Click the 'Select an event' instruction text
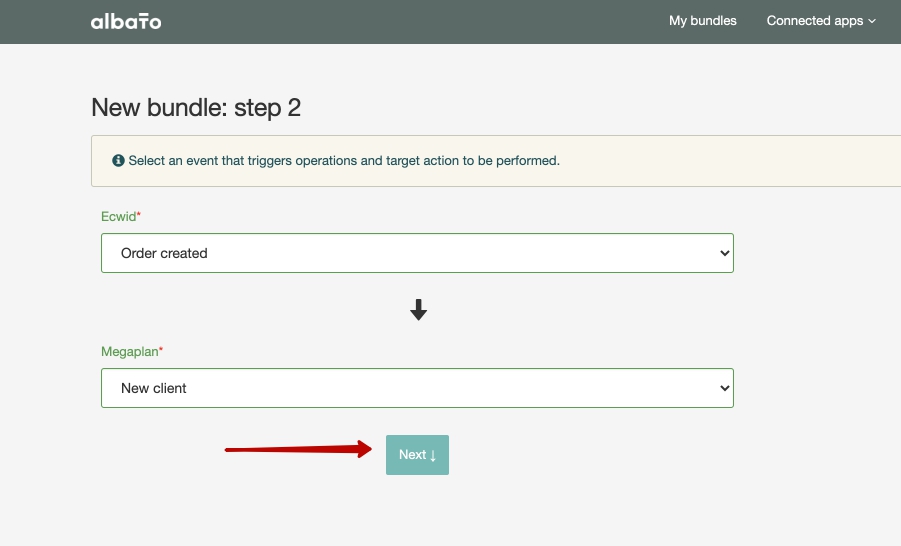This screenshot has height=546, width=901. pos(344,160)
